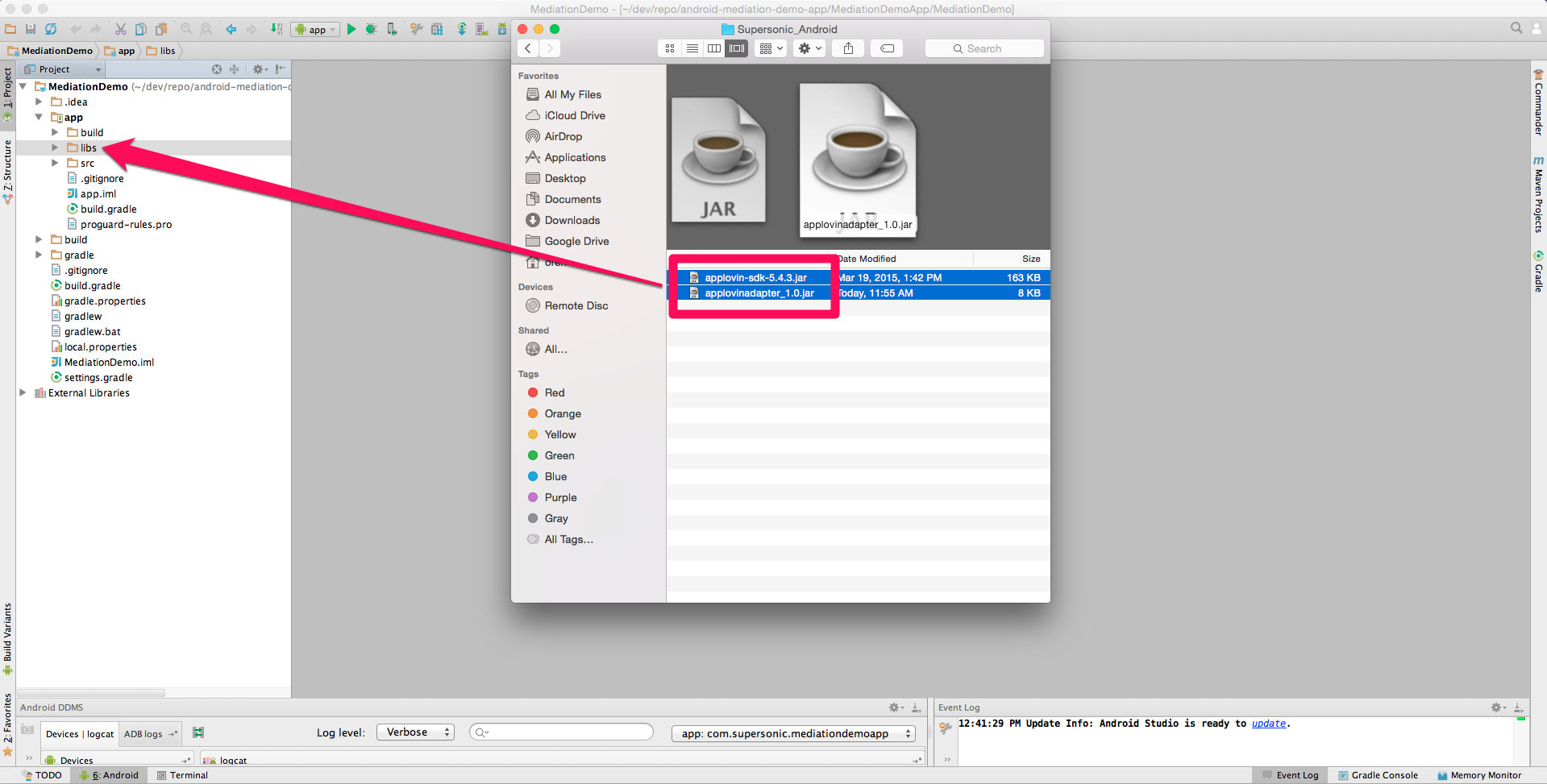Click the Save All floppy disk icon

31,29
